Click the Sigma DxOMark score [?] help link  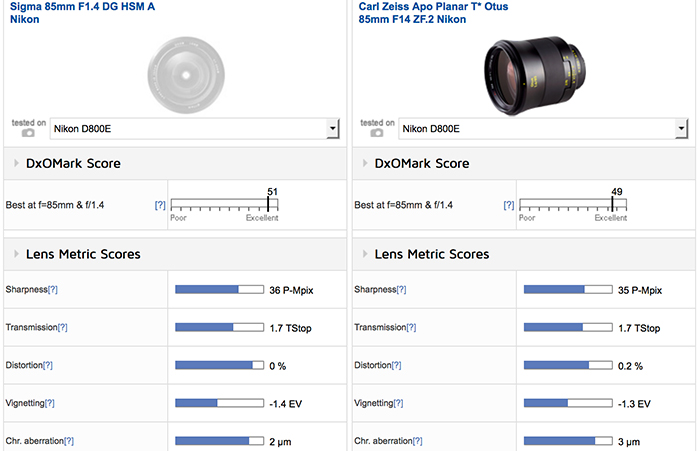[160, 205]
